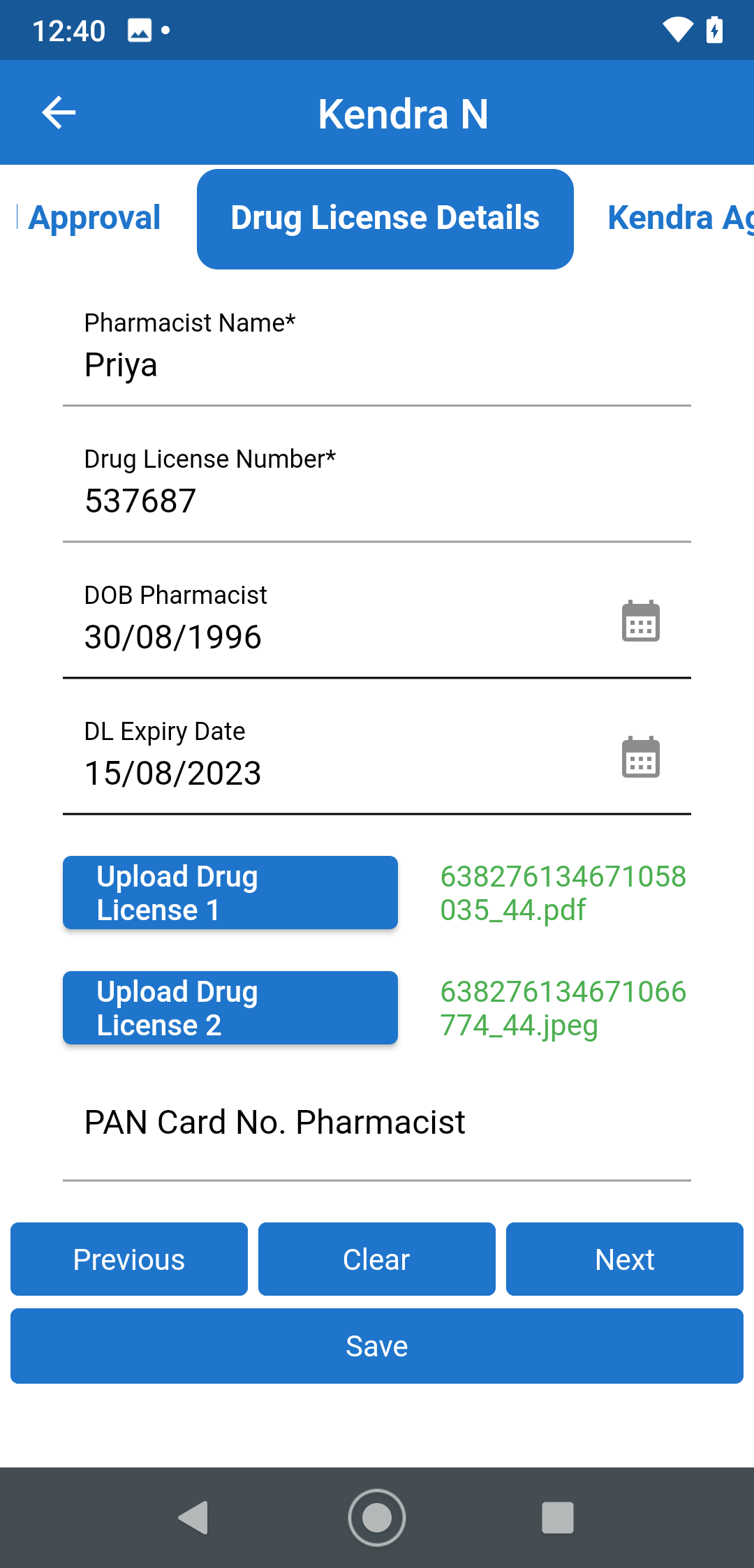Tap the PAN Card No. Pharmacist field
Screen dimensions: 754x1568
pyautogui.click(x=377, y=1123)
